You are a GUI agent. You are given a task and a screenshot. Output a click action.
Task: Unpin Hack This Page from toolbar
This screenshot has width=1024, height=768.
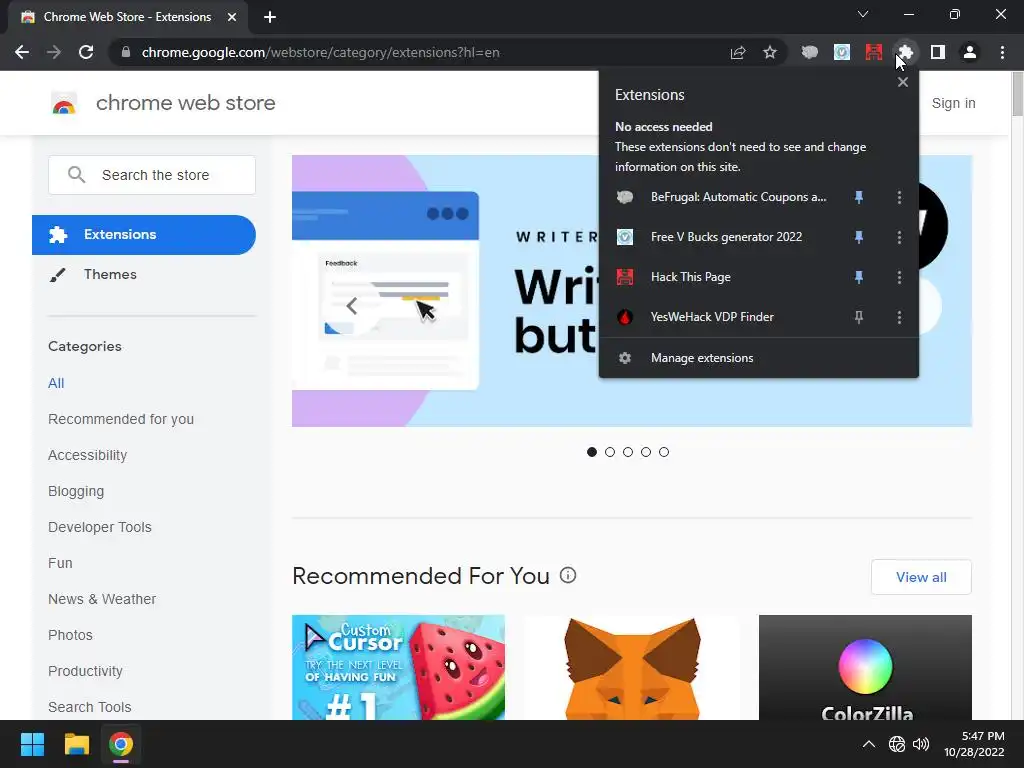point(859,278)
